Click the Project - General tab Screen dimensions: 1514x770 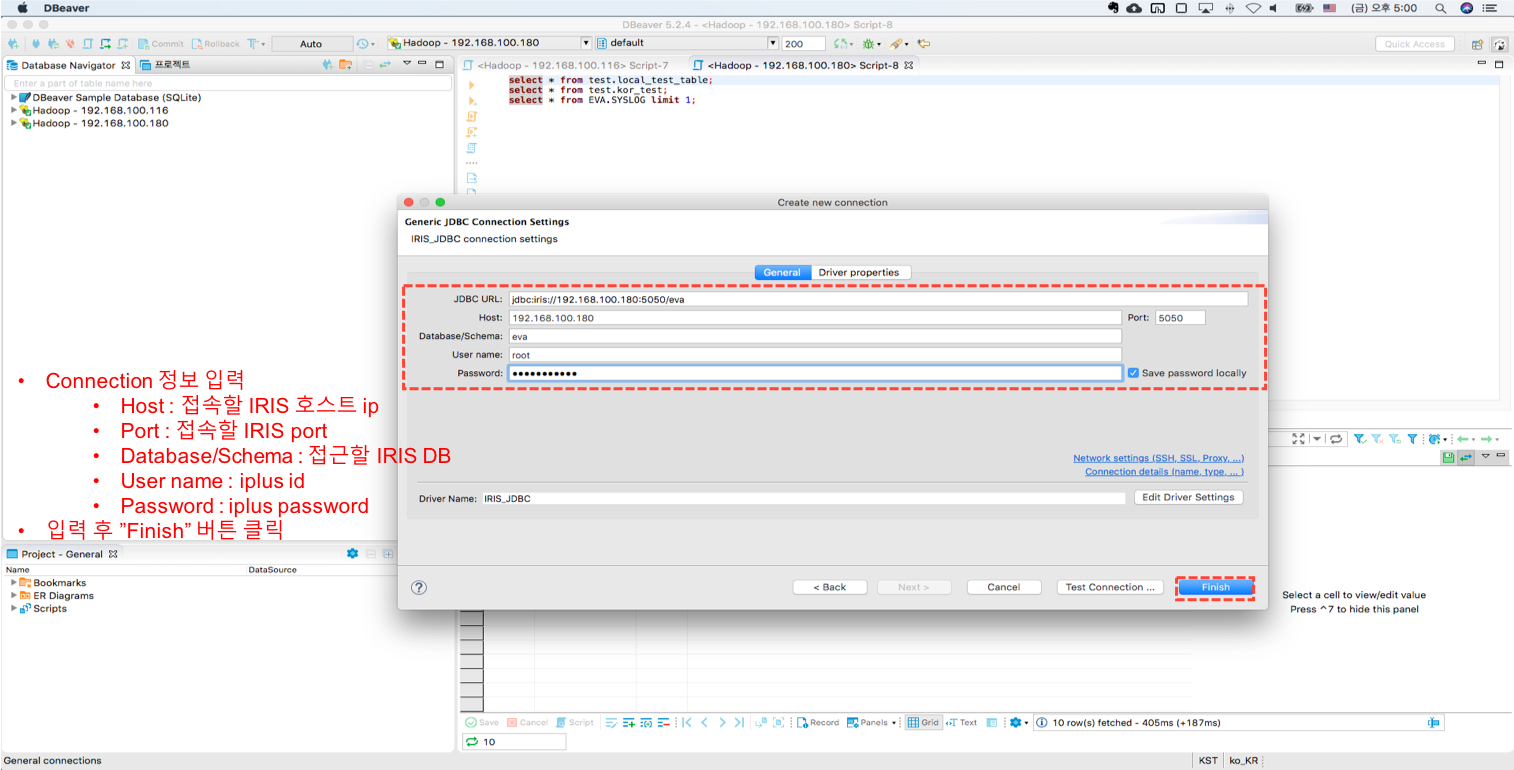[62, 554]
